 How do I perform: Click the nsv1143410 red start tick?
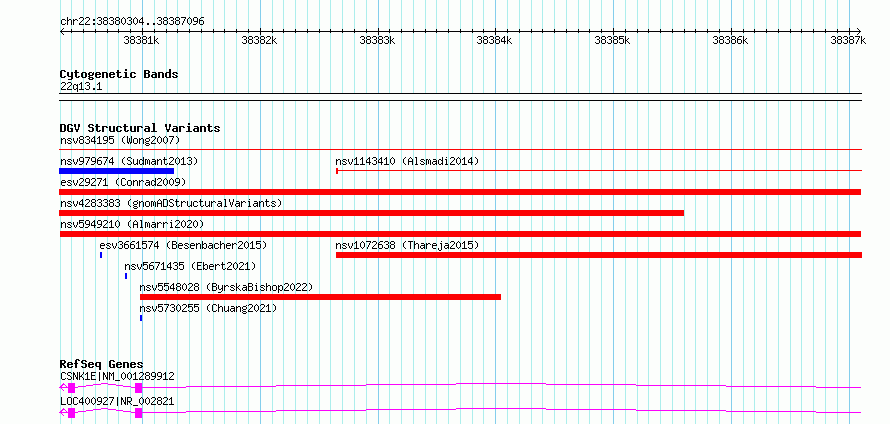click(337, 171)
